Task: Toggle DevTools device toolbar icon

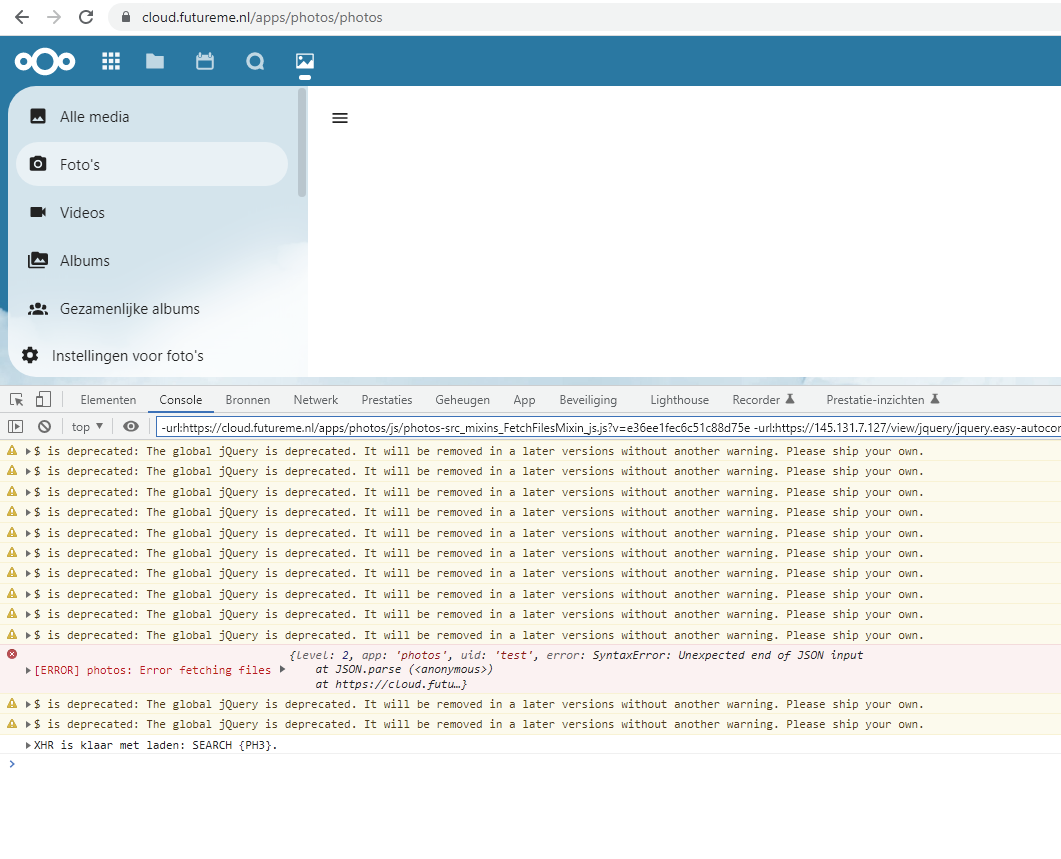Action: (x=43, y=399)
